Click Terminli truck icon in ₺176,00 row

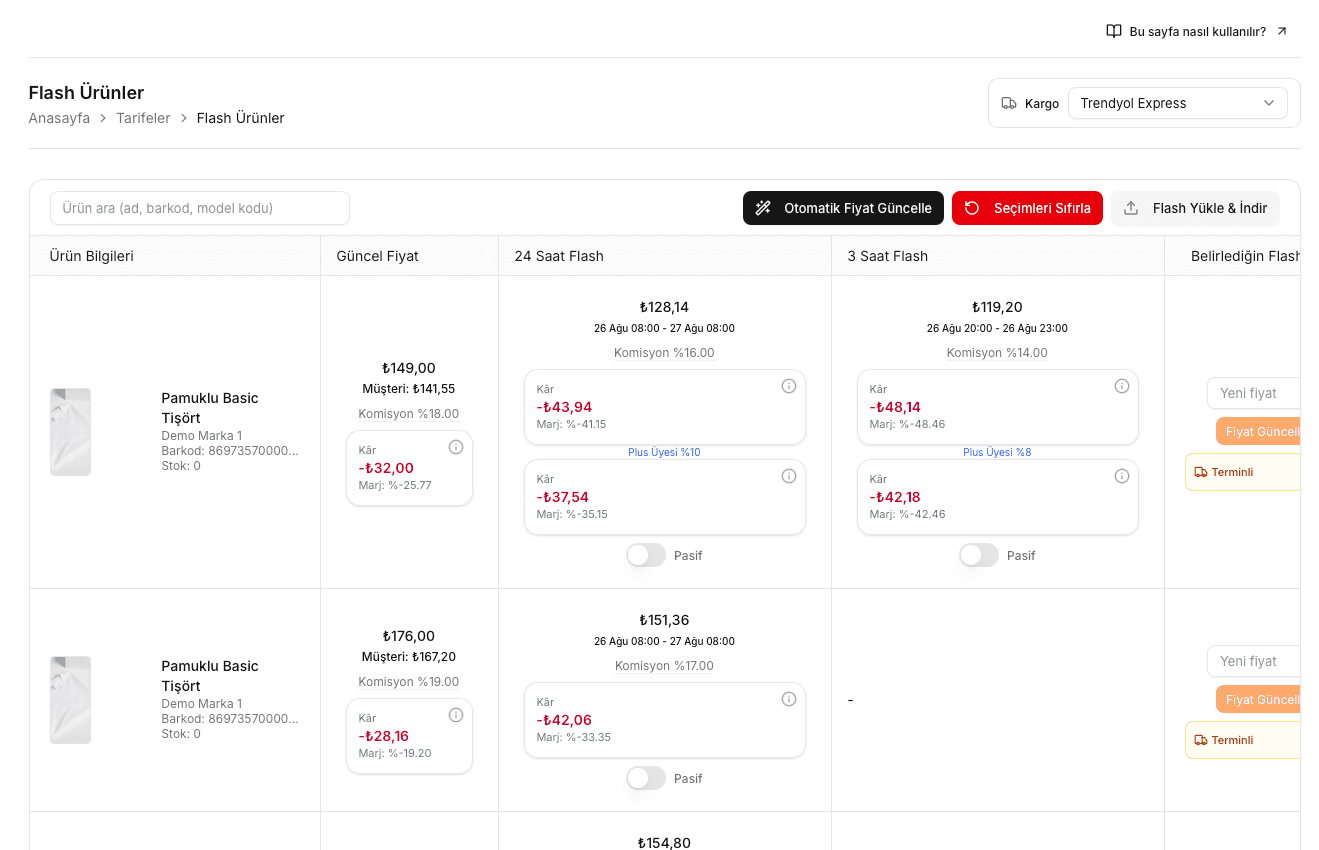coord(1201,740)
